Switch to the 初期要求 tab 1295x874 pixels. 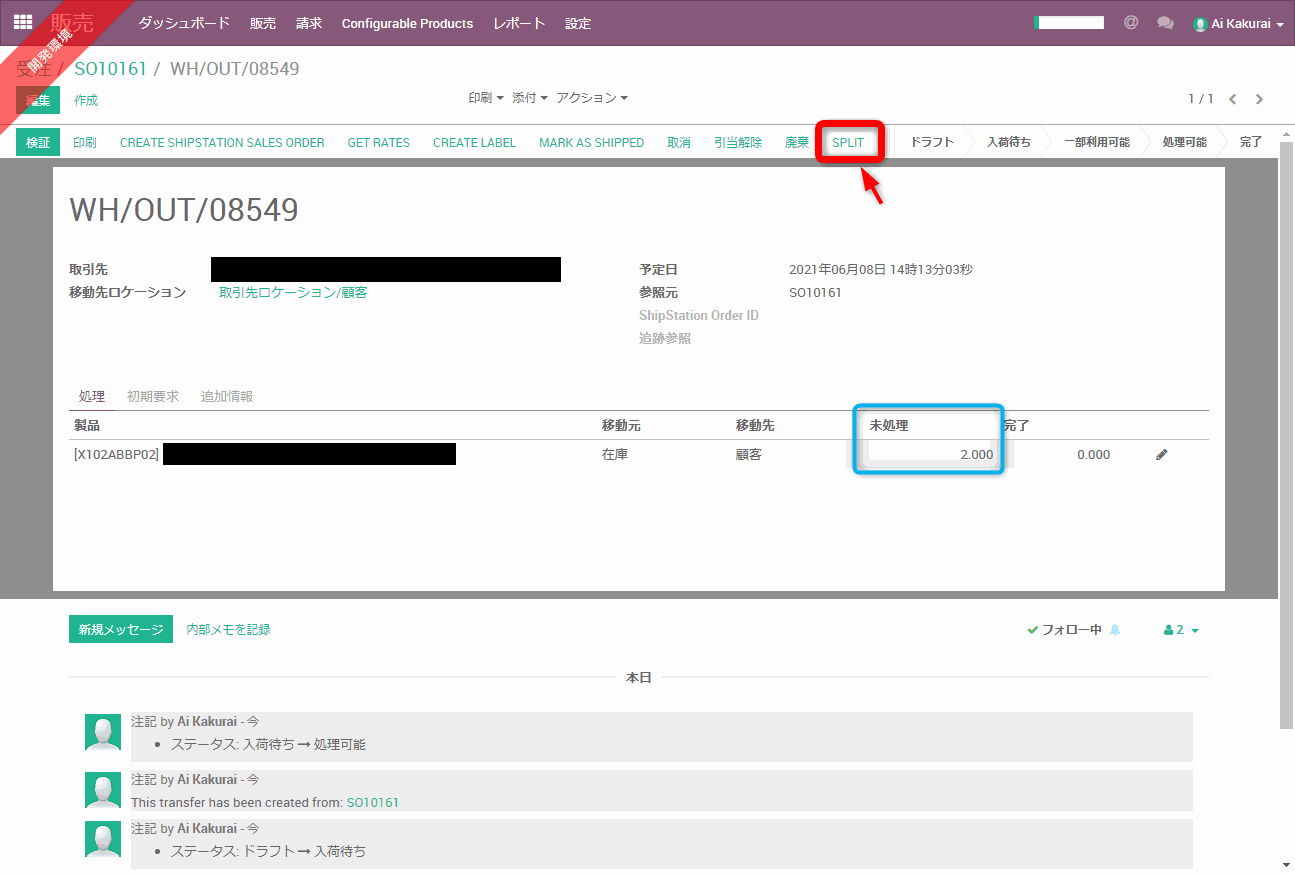pos(153,396)
